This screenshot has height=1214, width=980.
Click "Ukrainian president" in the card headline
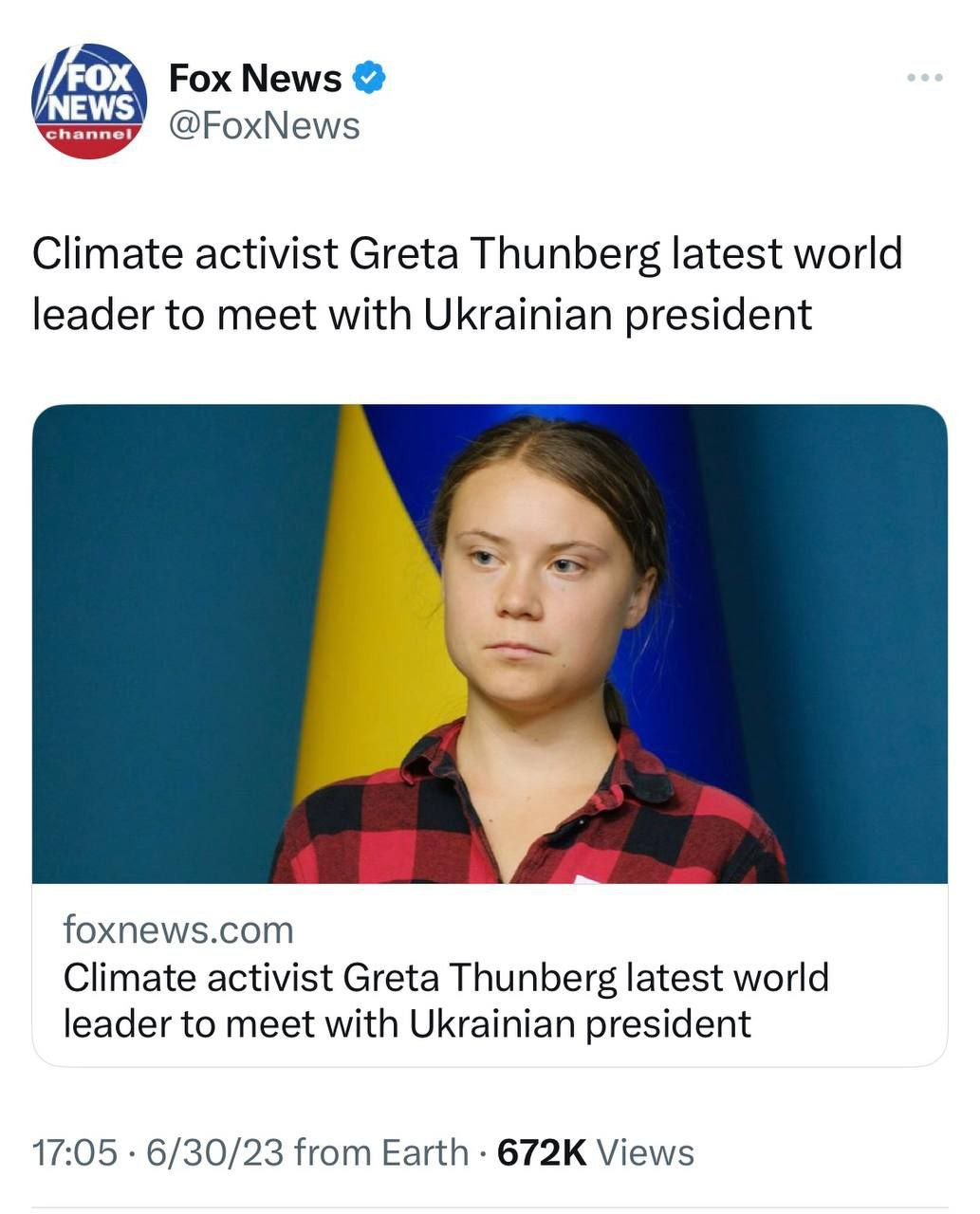pyautogui.click(x=581, y=1024)
